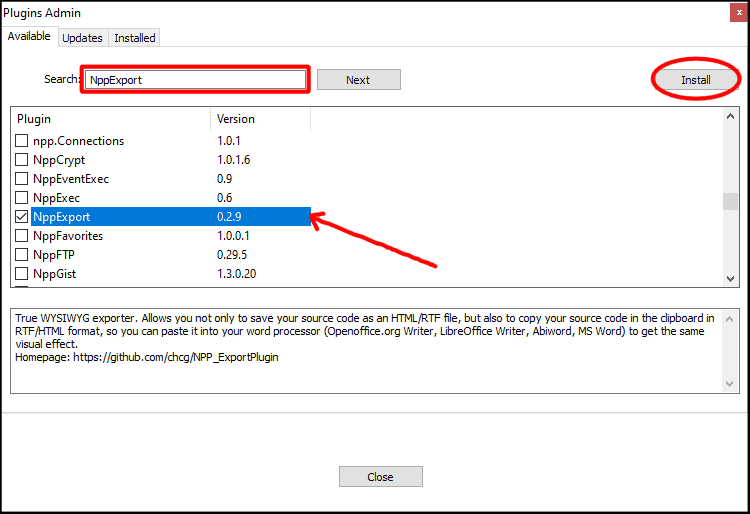Close the Plugins Admin dialog window
This screenshot has height=514, width=750.
pos(739,12)
